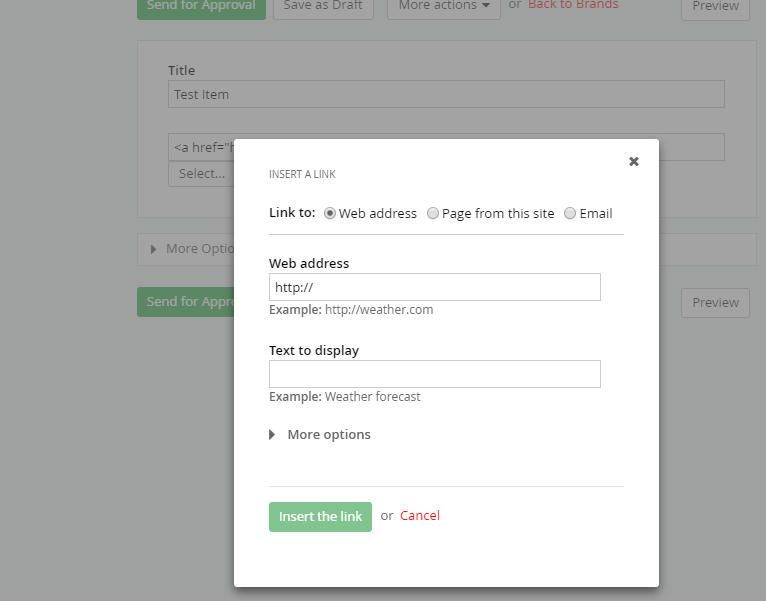
Task: Choose the Email link type
Action: (x=570, y=214)
